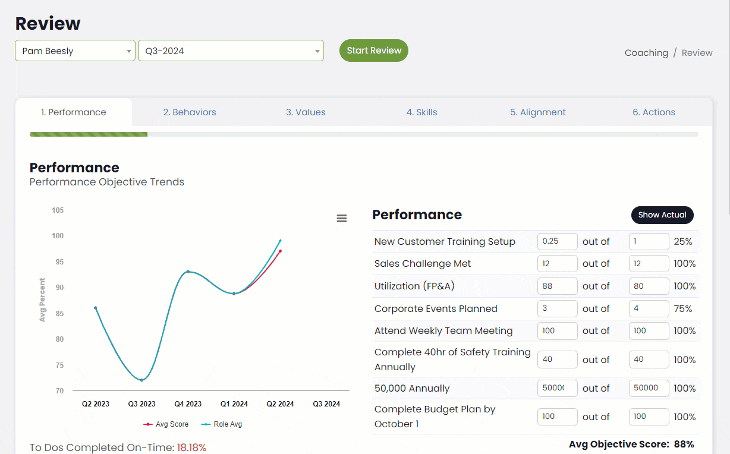Switch to the 2. Behaviors tab
Viewport: 730px width, 454px height.
[x=189, y=112]
